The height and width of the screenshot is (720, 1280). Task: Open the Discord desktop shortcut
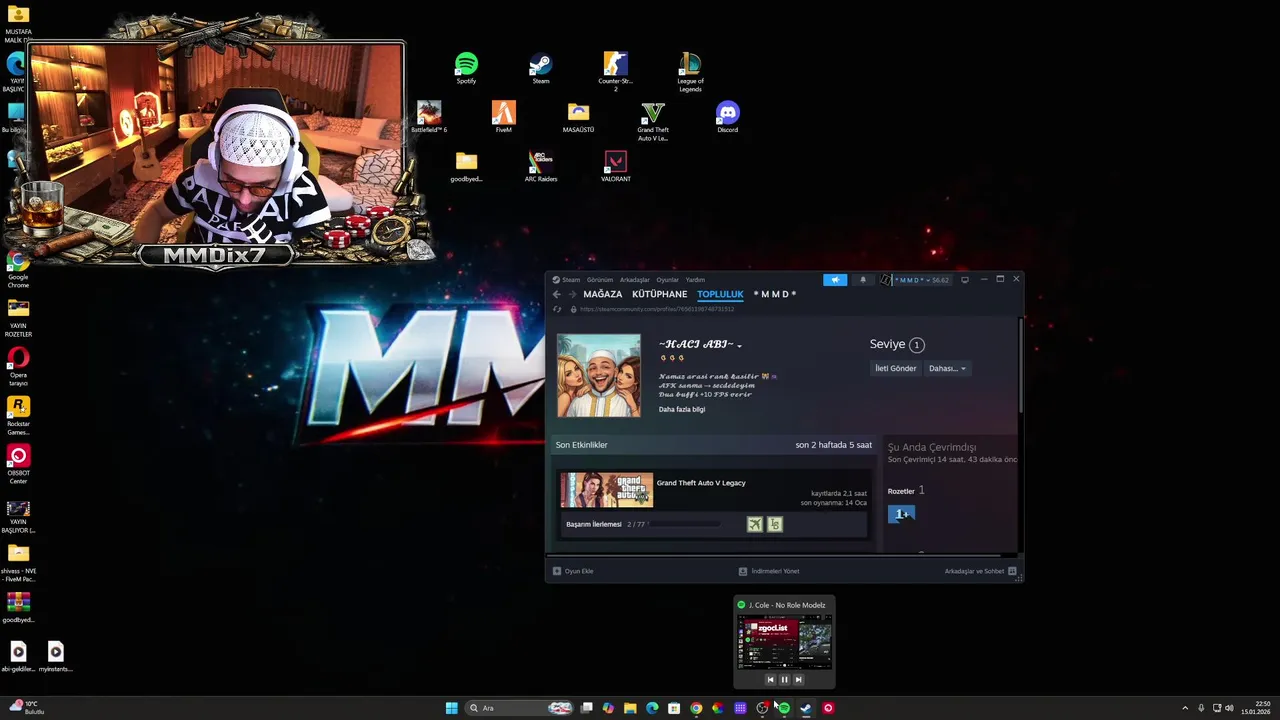pos(727,117)
